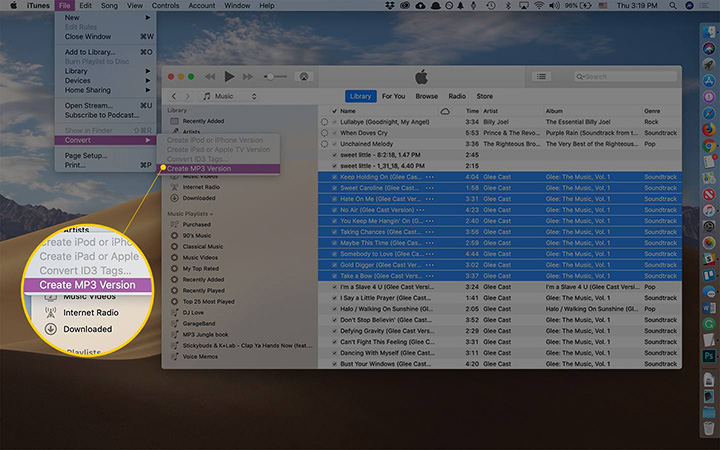720x450 pixels.
Task: Click the back navigation arrow
Action: [173, 97]
